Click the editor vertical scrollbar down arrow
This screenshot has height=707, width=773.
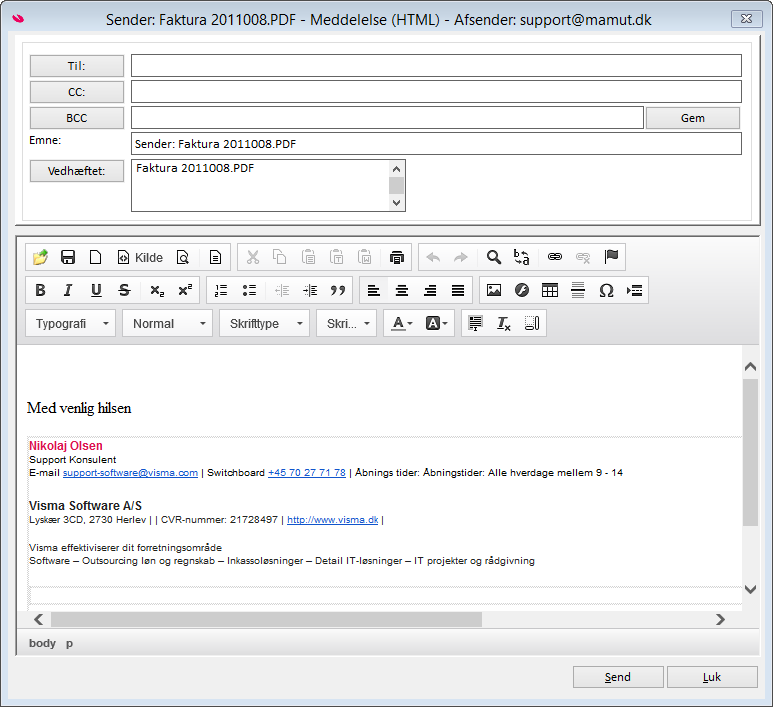point(750,589)
